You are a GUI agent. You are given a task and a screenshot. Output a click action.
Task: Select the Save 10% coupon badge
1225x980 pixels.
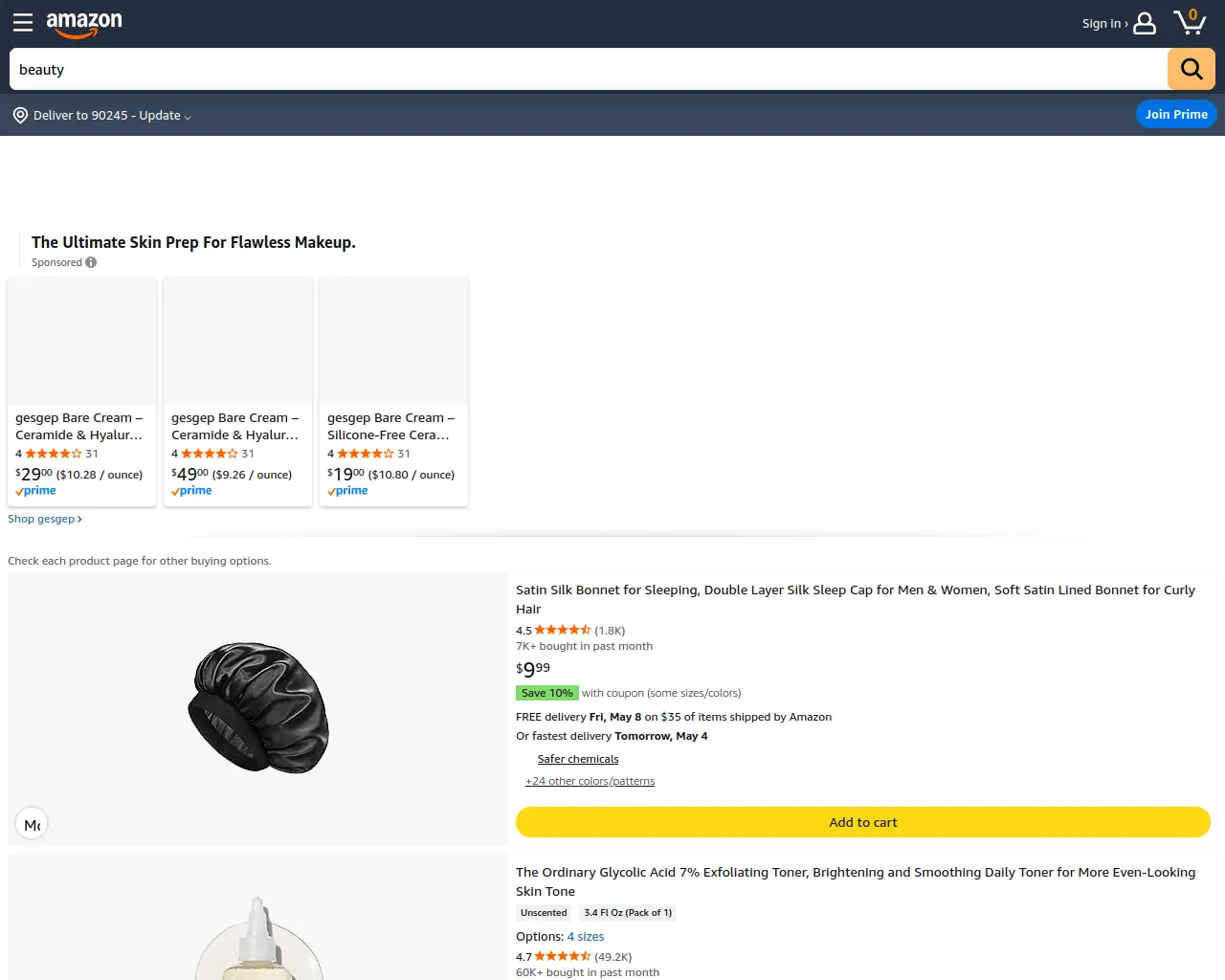pyautogui.click(x=547, y=693)
